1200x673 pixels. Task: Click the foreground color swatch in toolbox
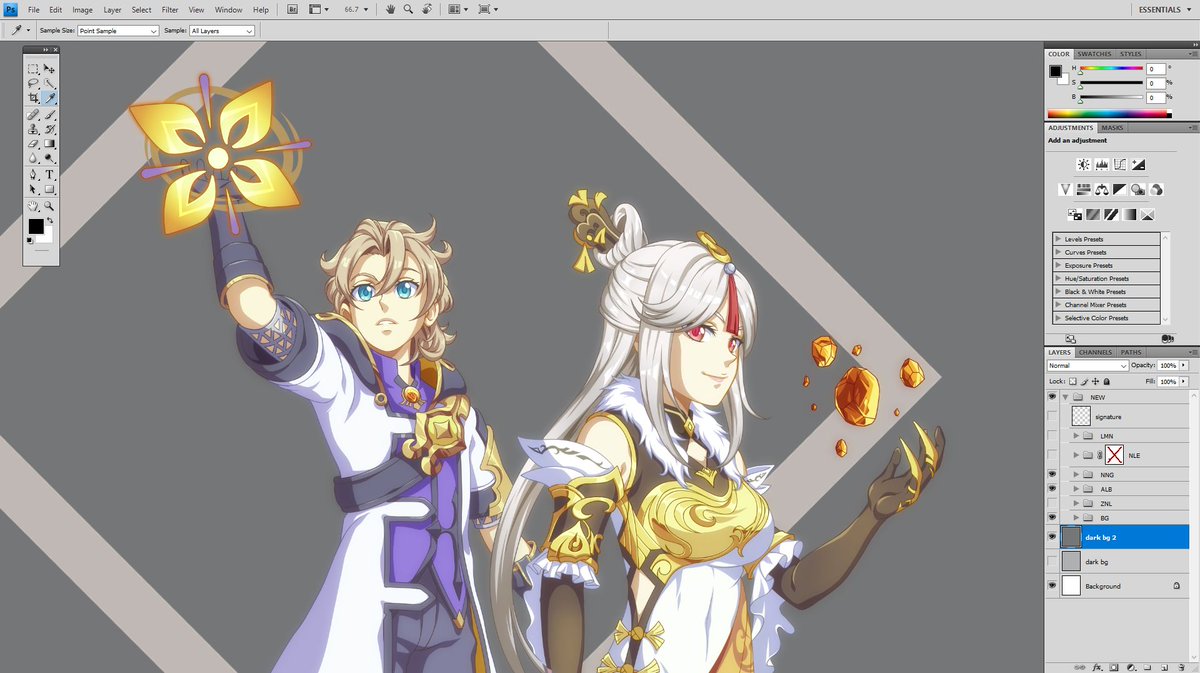point(36,227)
